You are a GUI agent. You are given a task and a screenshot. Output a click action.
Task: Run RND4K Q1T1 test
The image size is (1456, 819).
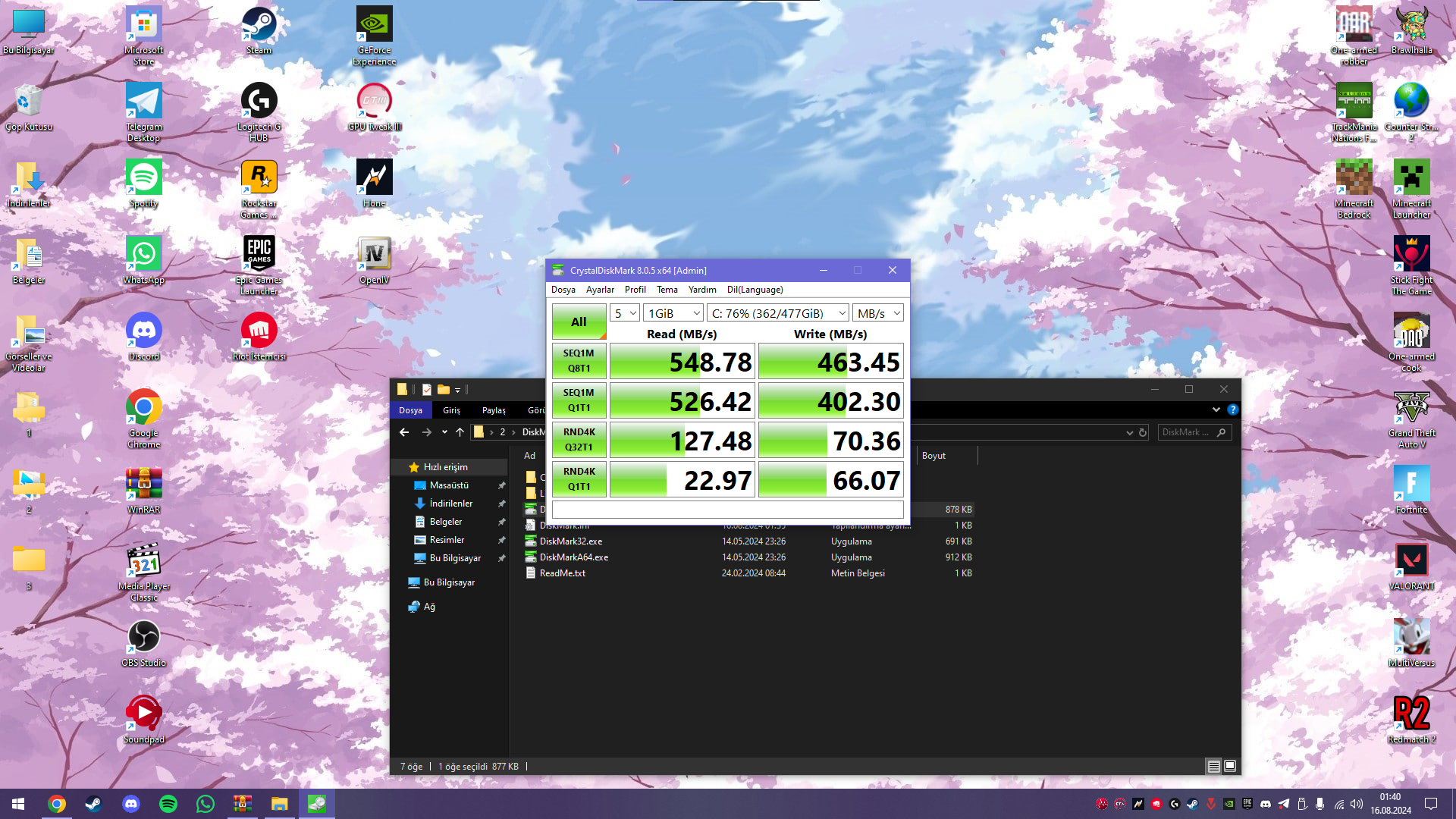point(579,479)
